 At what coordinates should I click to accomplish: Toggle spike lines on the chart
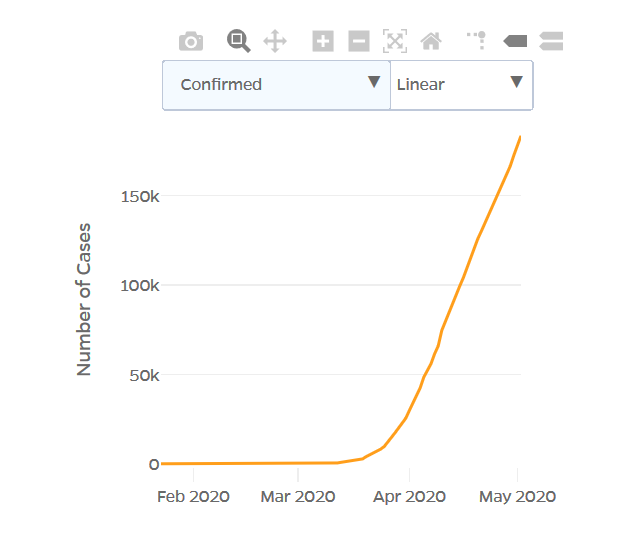478,41
